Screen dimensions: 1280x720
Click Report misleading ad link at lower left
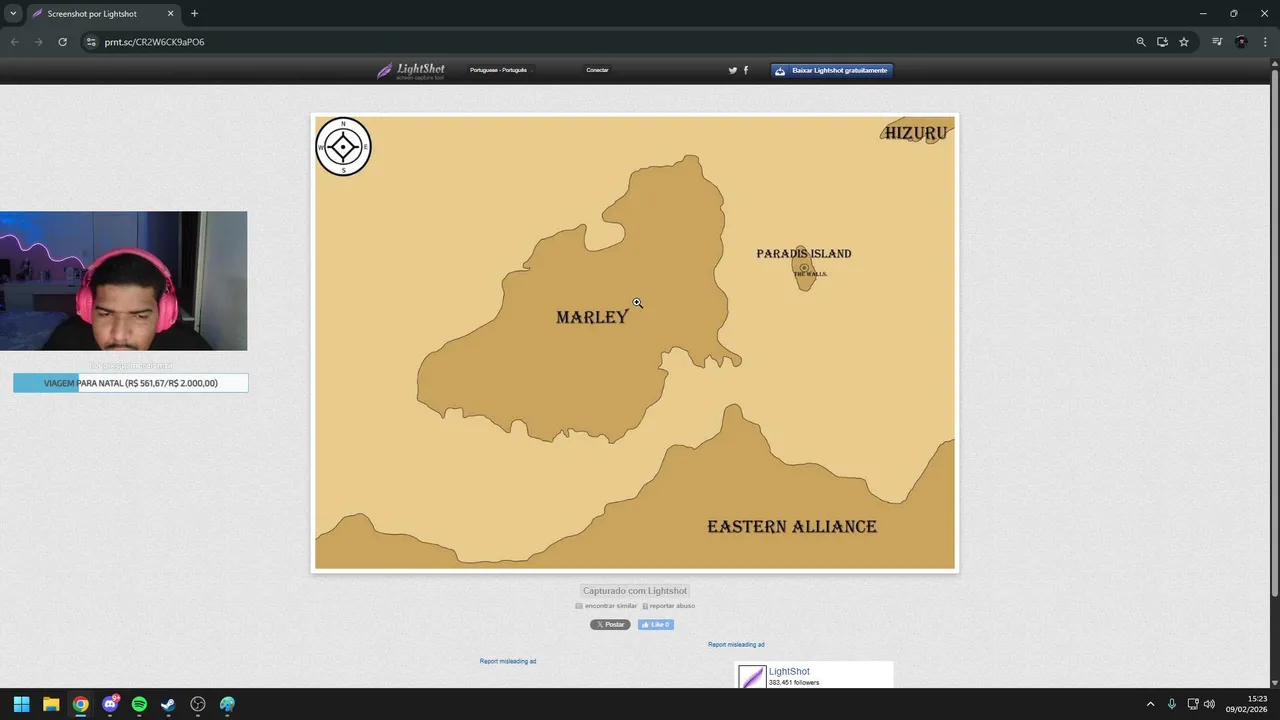pos(508,661)
